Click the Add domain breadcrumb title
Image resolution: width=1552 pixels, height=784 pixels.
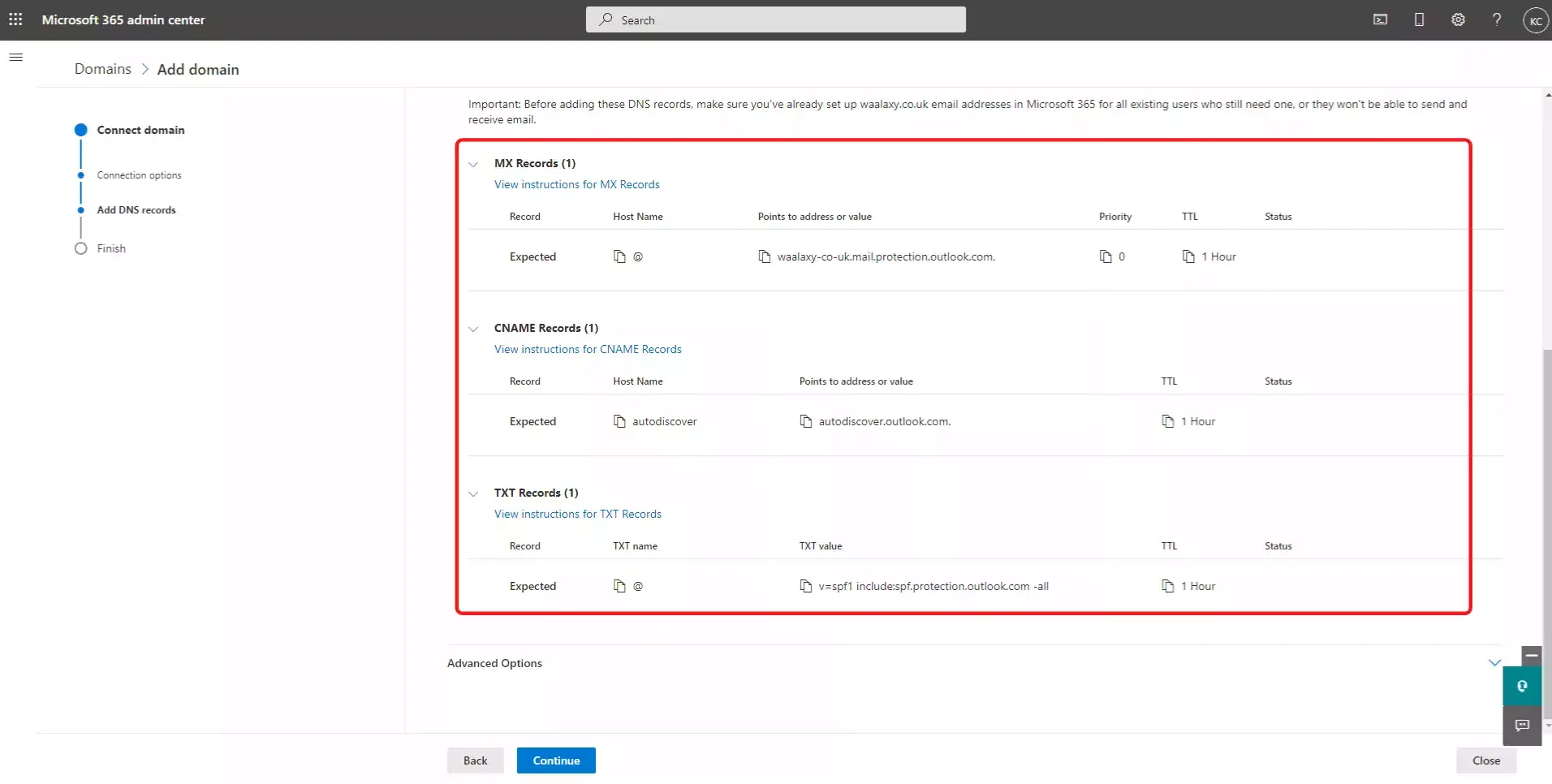pyautogui.click(x=198, y=69)
